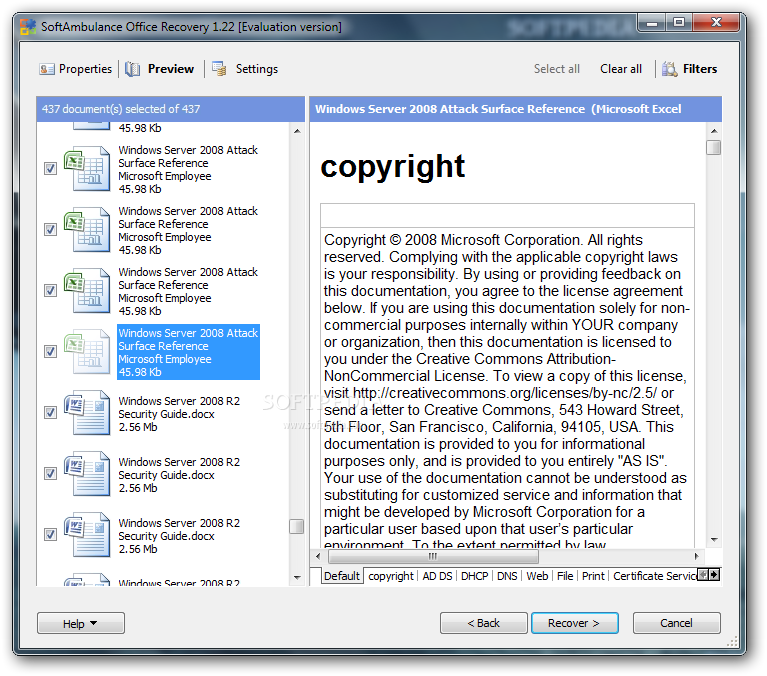
Task: Click the SoftAmbulance app icon in title bar
Action: pos(28,26)
